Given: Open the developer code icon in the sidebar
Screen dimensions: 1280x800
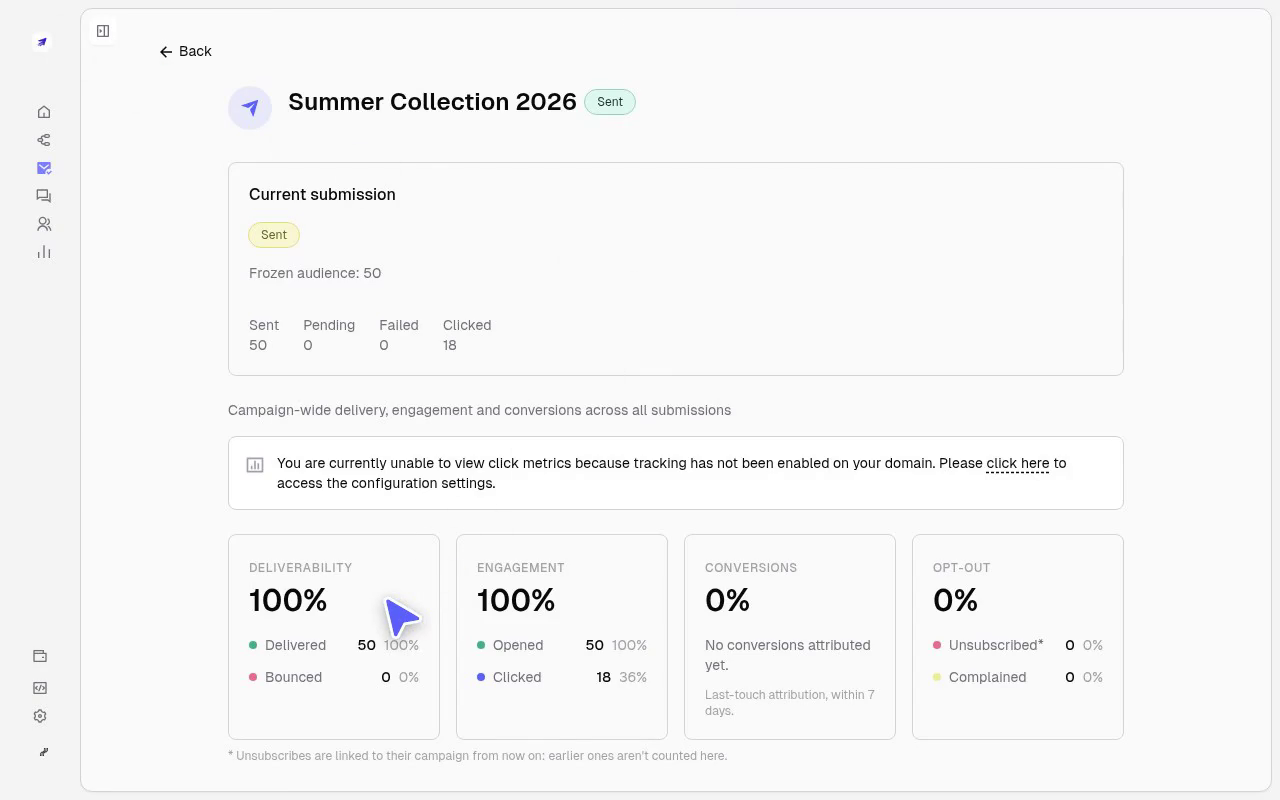Looking at the screenshot, I should (x=40, y=688).
